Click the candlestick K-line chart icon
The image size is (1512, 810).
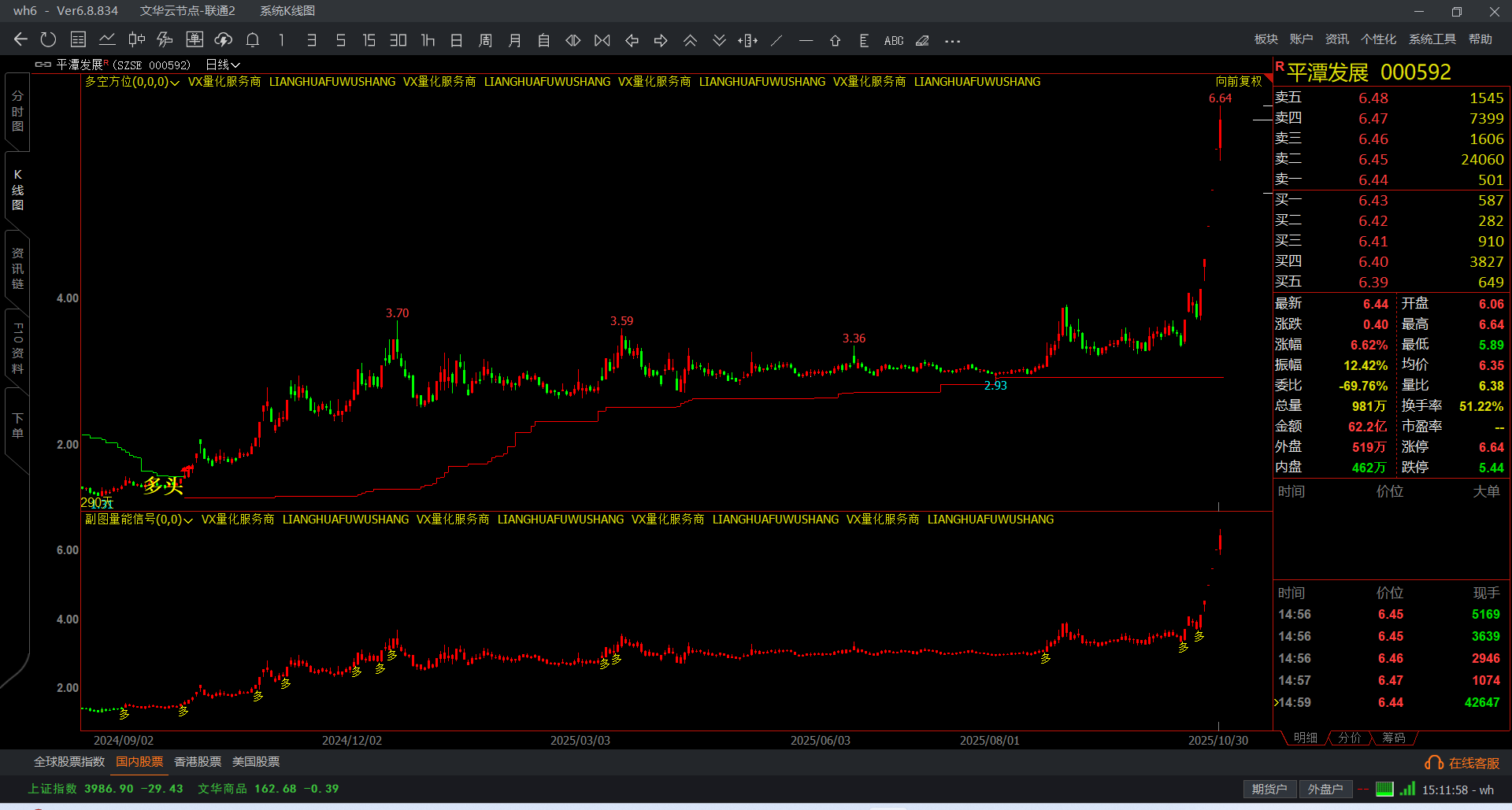(136, 40)
